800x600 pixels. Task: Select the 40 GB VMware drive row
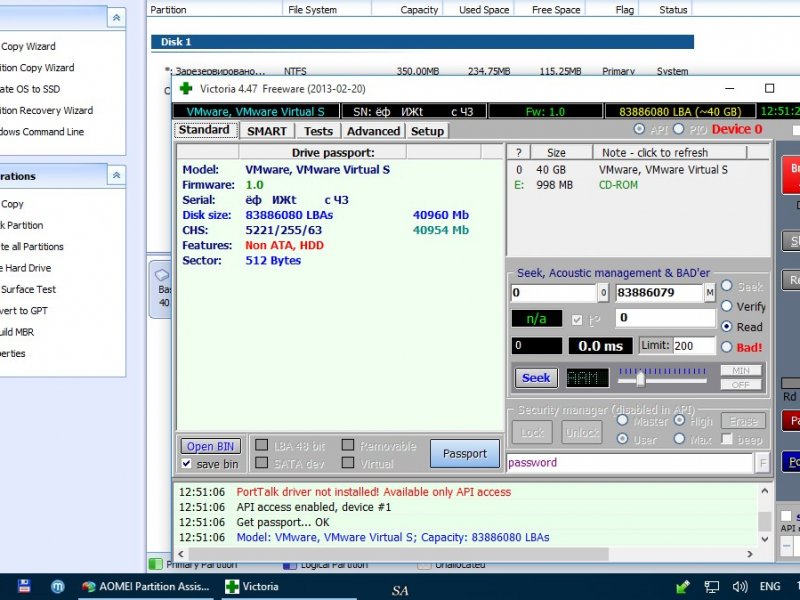coord(638,170)
